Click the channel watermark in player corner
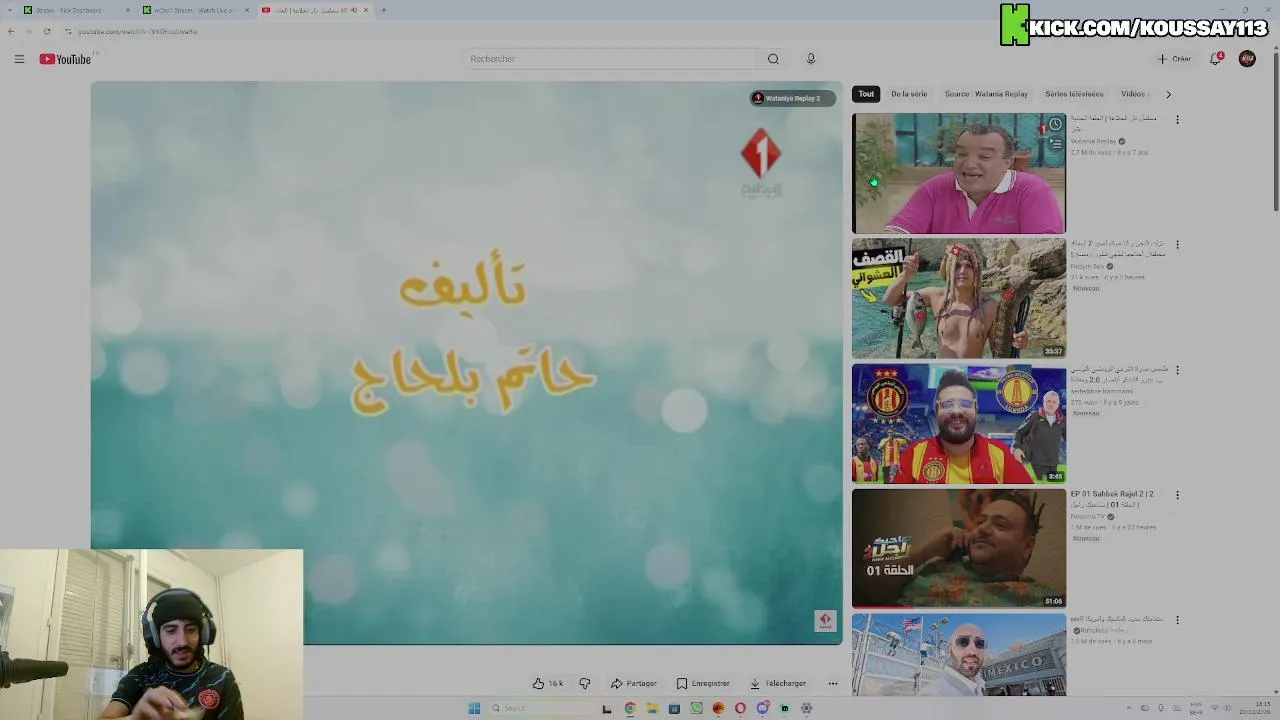1280x720 pixels. coord(825,620)
